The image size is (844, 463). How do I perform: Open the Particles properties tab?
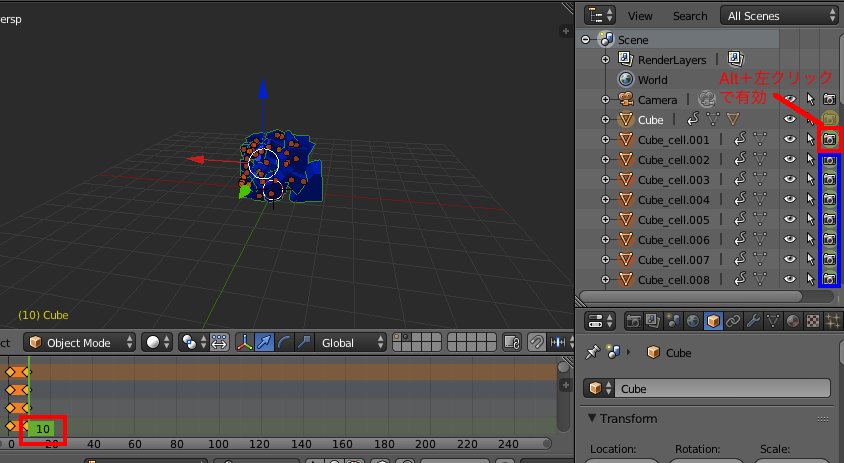[x=832, y=321]
